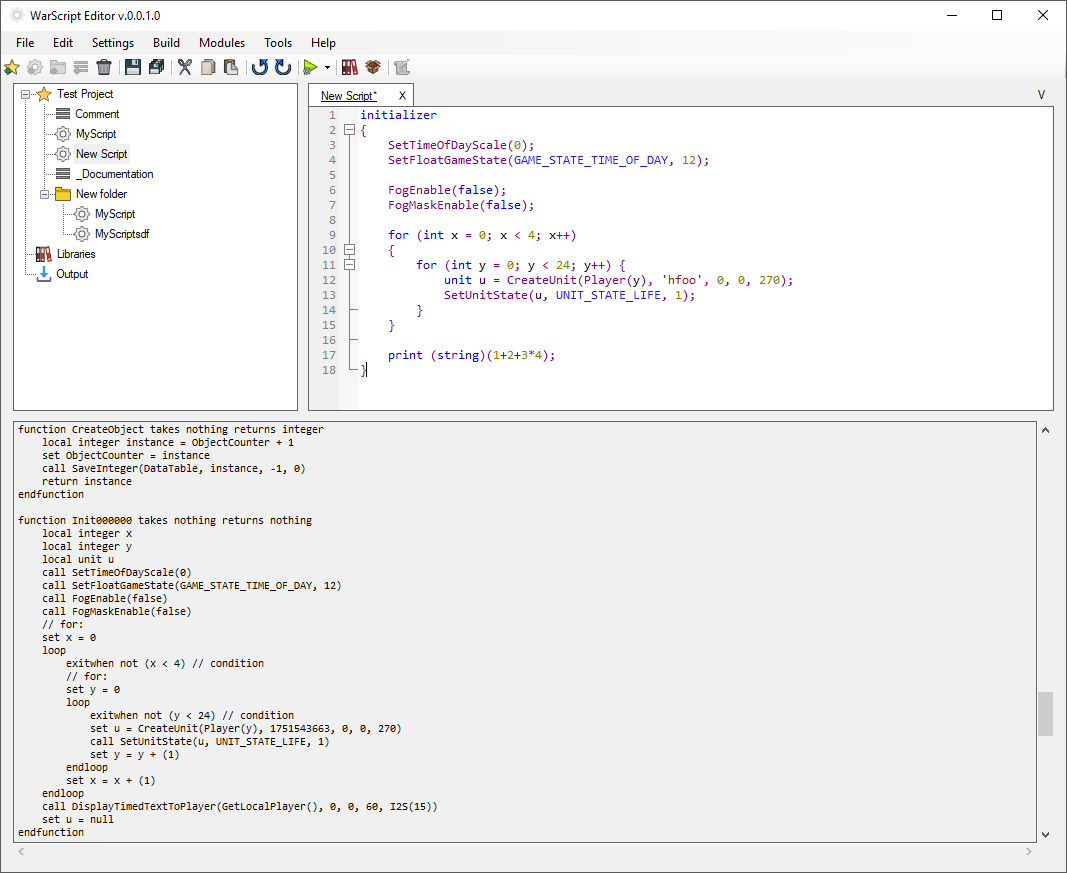Click the Paste clipboard icon
The image size is (1067, 873).
231,67
